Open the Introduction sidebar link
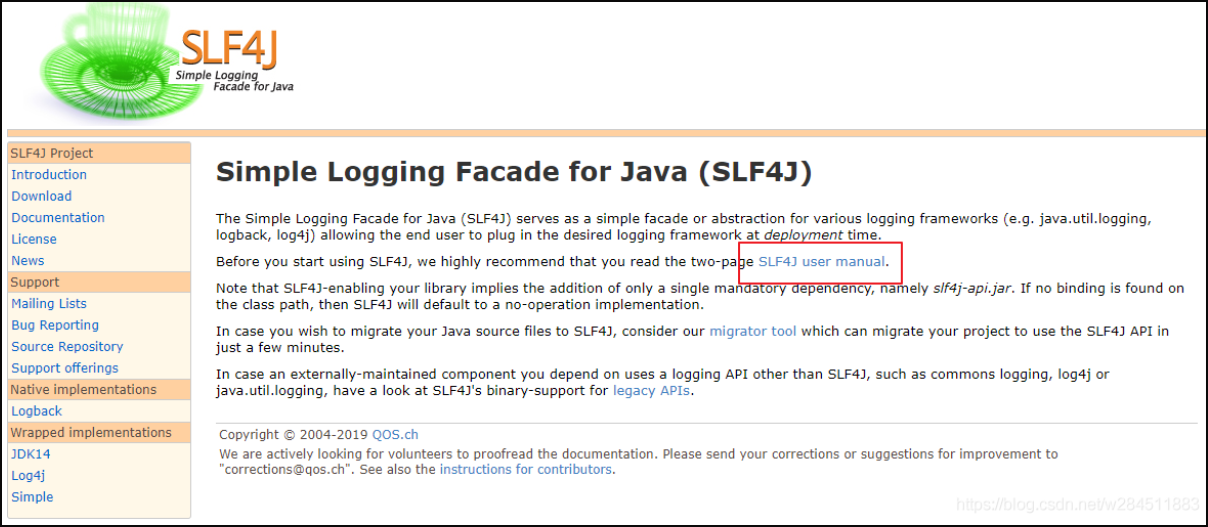The width and height of the screenshot is (1208, 527). point(49,175)
